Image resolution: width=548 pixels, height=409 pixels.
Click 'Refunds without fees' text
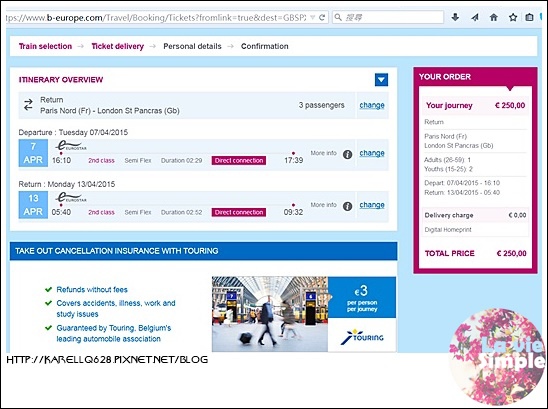coord(92,289)
